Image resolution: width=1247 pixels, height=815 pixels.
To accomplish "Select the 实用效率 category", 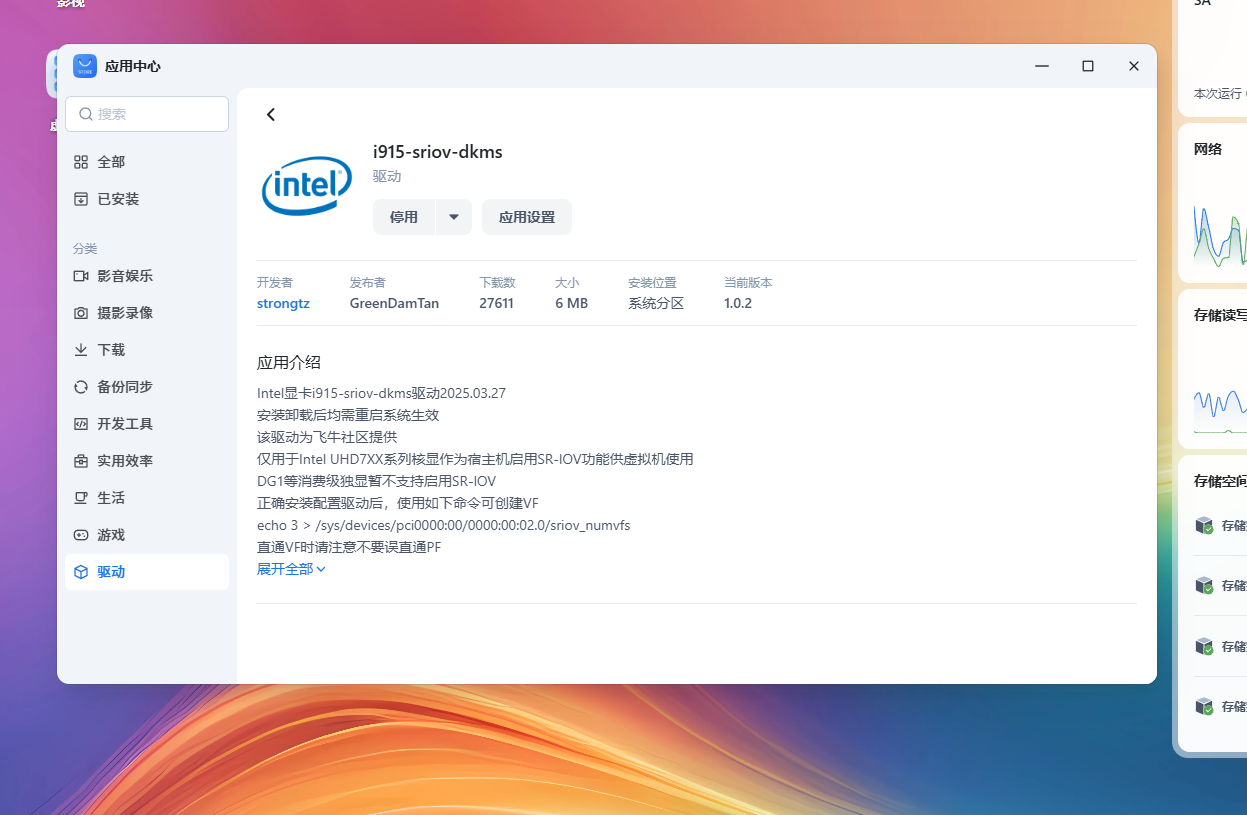I will (147, 461).
